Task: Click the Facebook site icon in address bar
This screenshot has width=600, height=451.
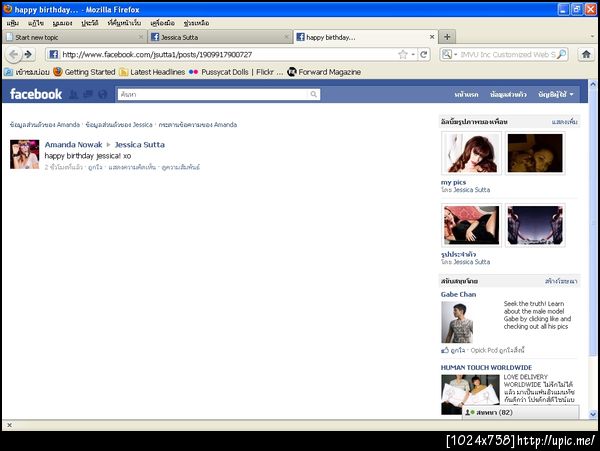Action: (x=54, y=54)
